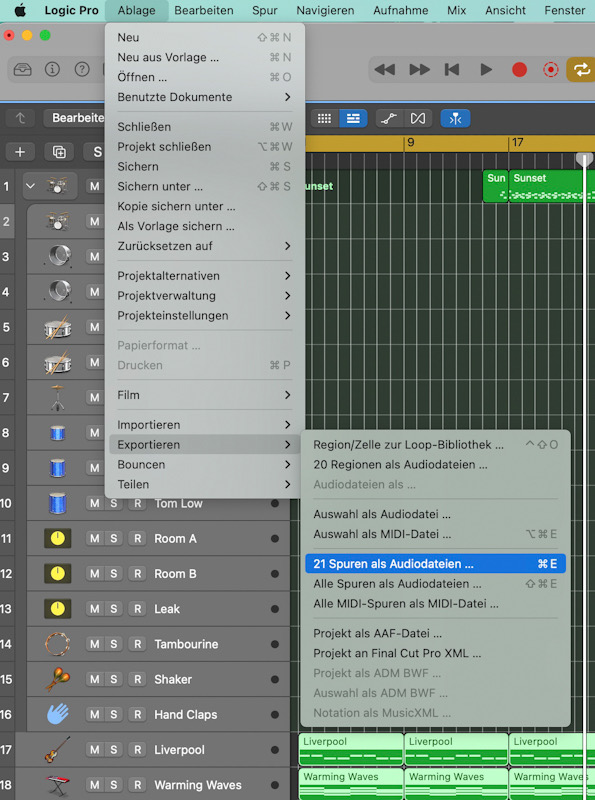This screenshot has width=595, height=800.
Task: Click the Leak yellow knob icon
Action: (58, 609)
